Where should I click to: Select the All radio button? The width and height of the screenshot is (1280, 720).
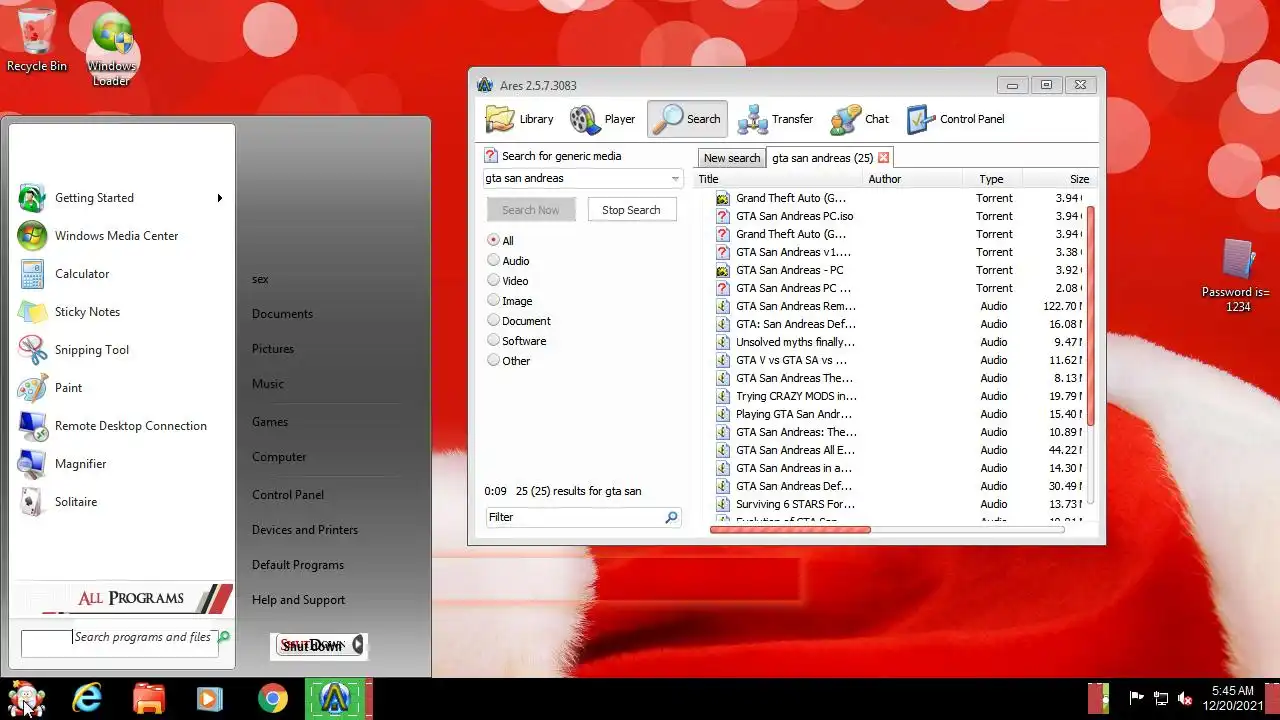point(493,240)
